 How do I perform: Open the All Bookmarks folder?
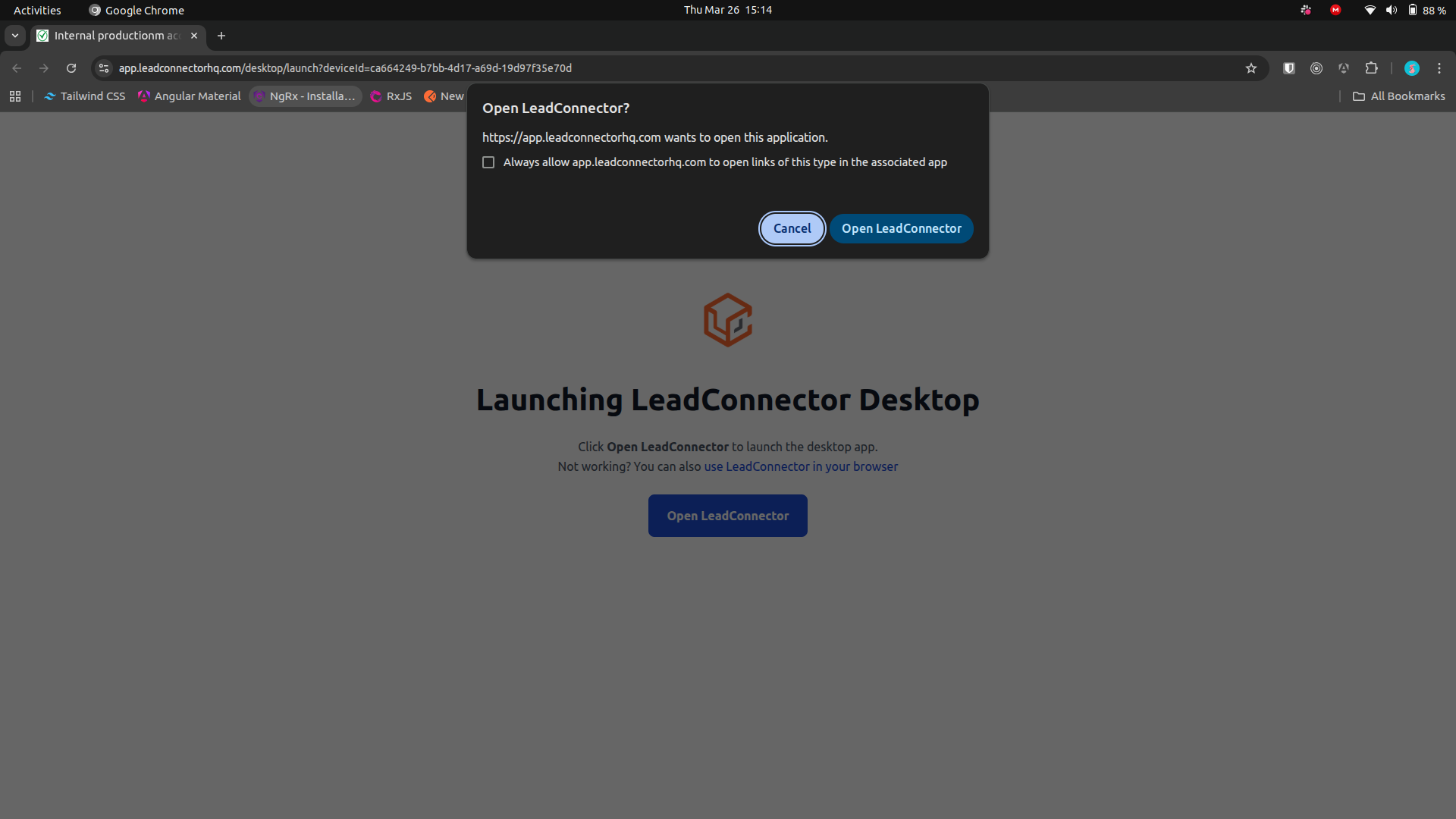[1399, 96]
